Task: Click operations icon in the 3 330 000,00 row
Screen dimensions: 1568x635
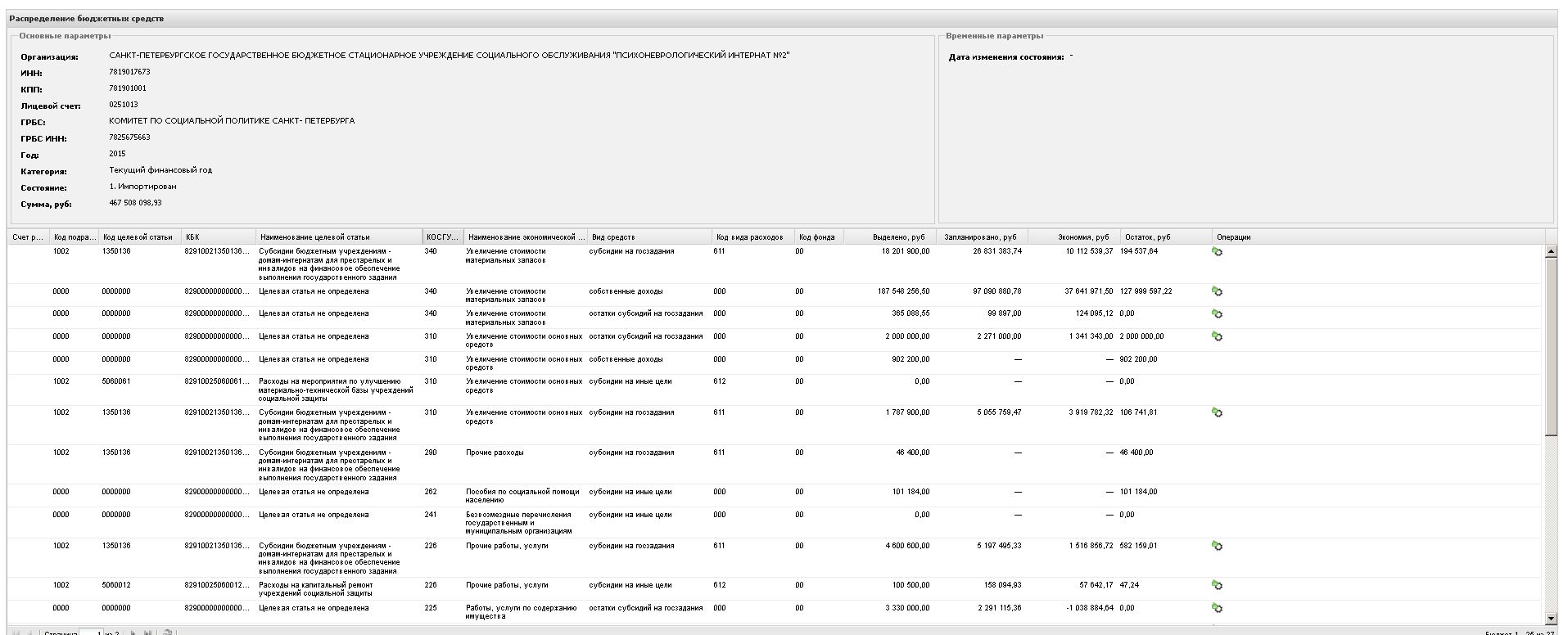Action: [x=1217, y=609]
